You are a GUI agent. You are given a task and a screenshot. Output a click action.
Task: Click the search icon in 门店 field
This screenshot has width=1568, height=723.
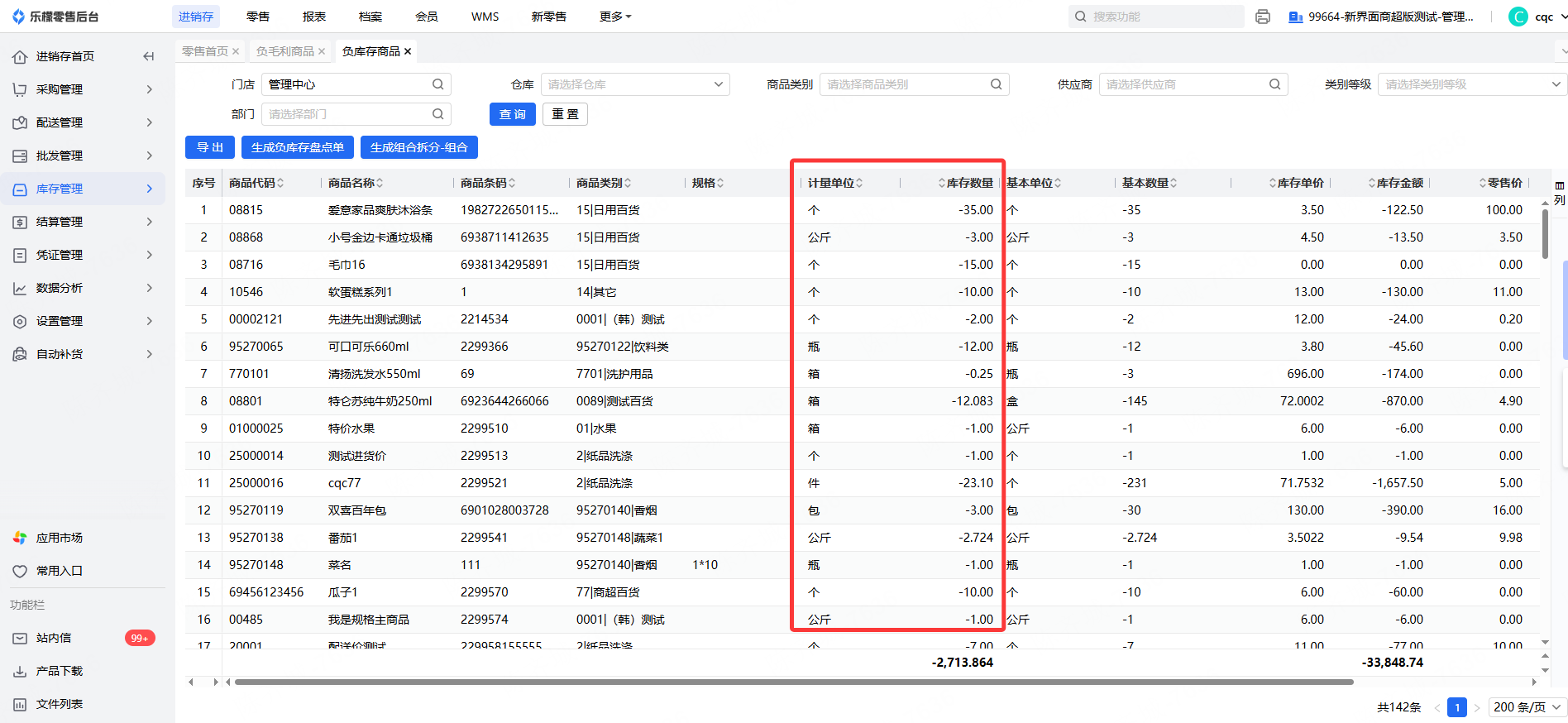pyautogui.click(x=437, y=84)
